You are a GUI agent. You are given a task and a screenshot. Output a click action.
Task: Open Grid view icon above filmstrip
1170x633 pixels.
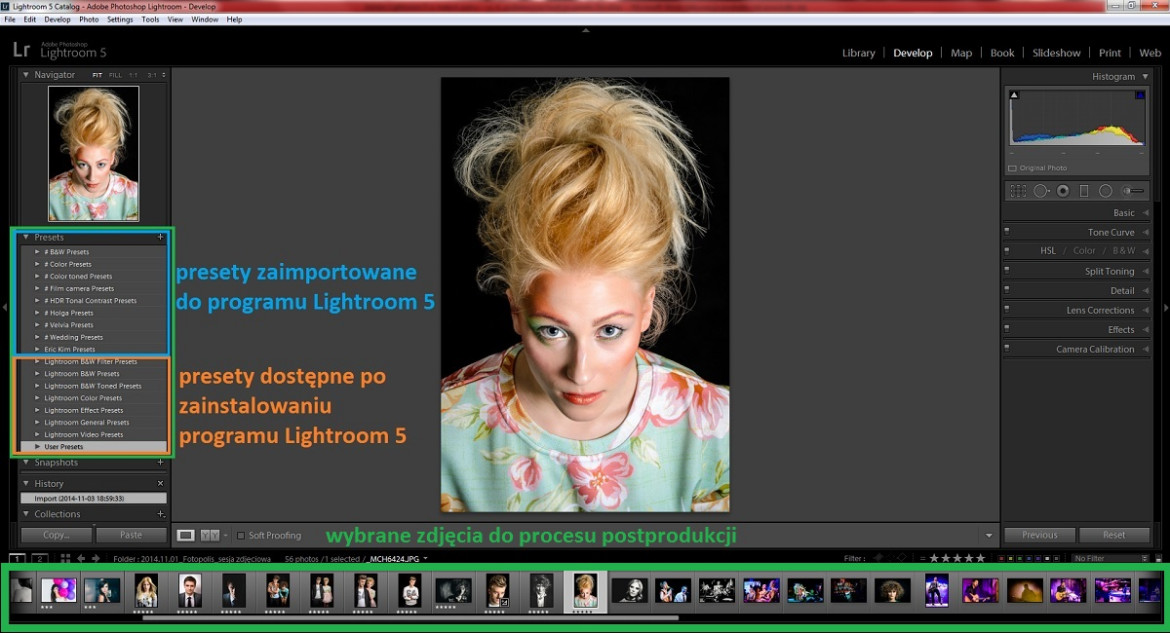(65, 558)
